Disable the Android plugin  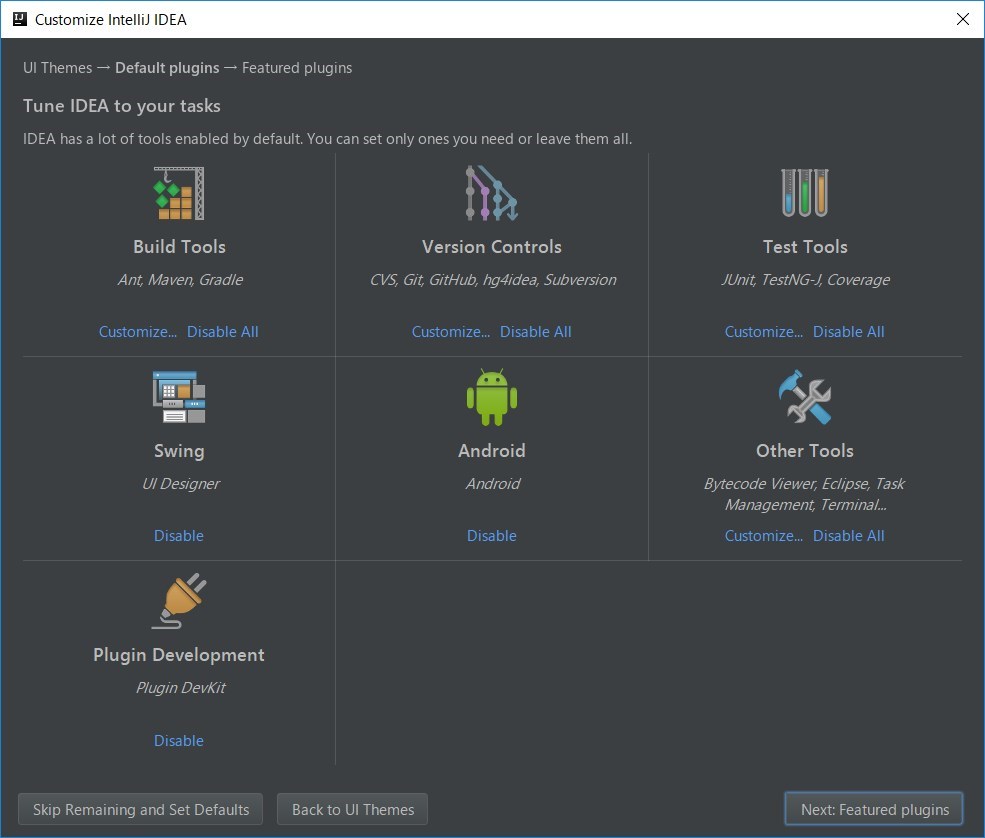point(491,536)
